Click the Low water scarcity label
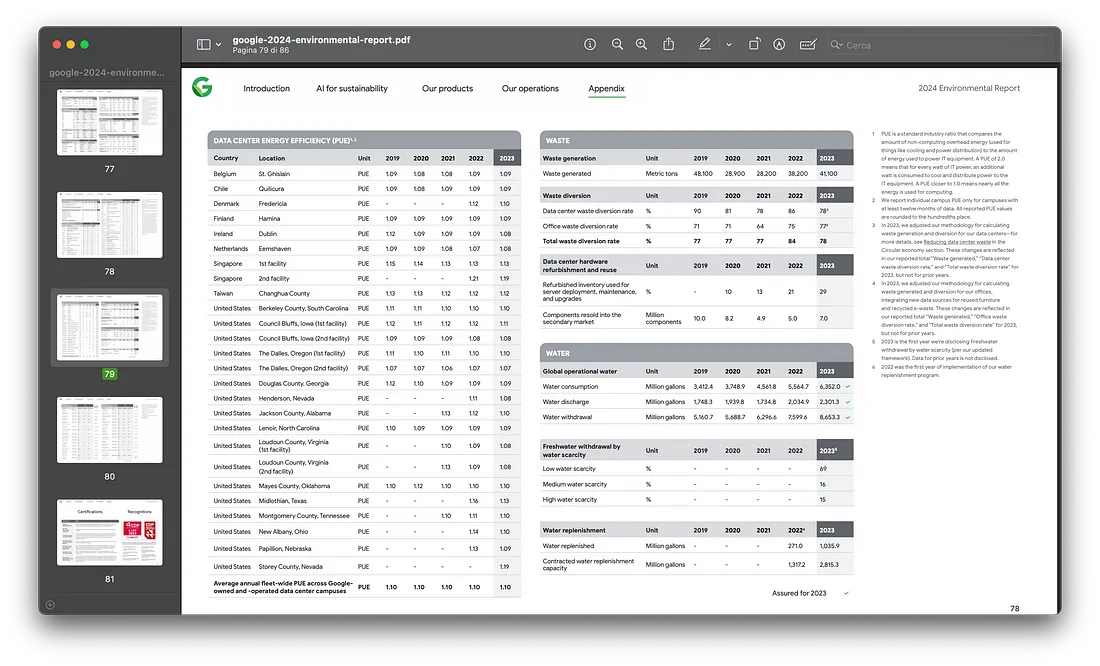Viewport: 1100px width, 666px height. click(569, 469)
